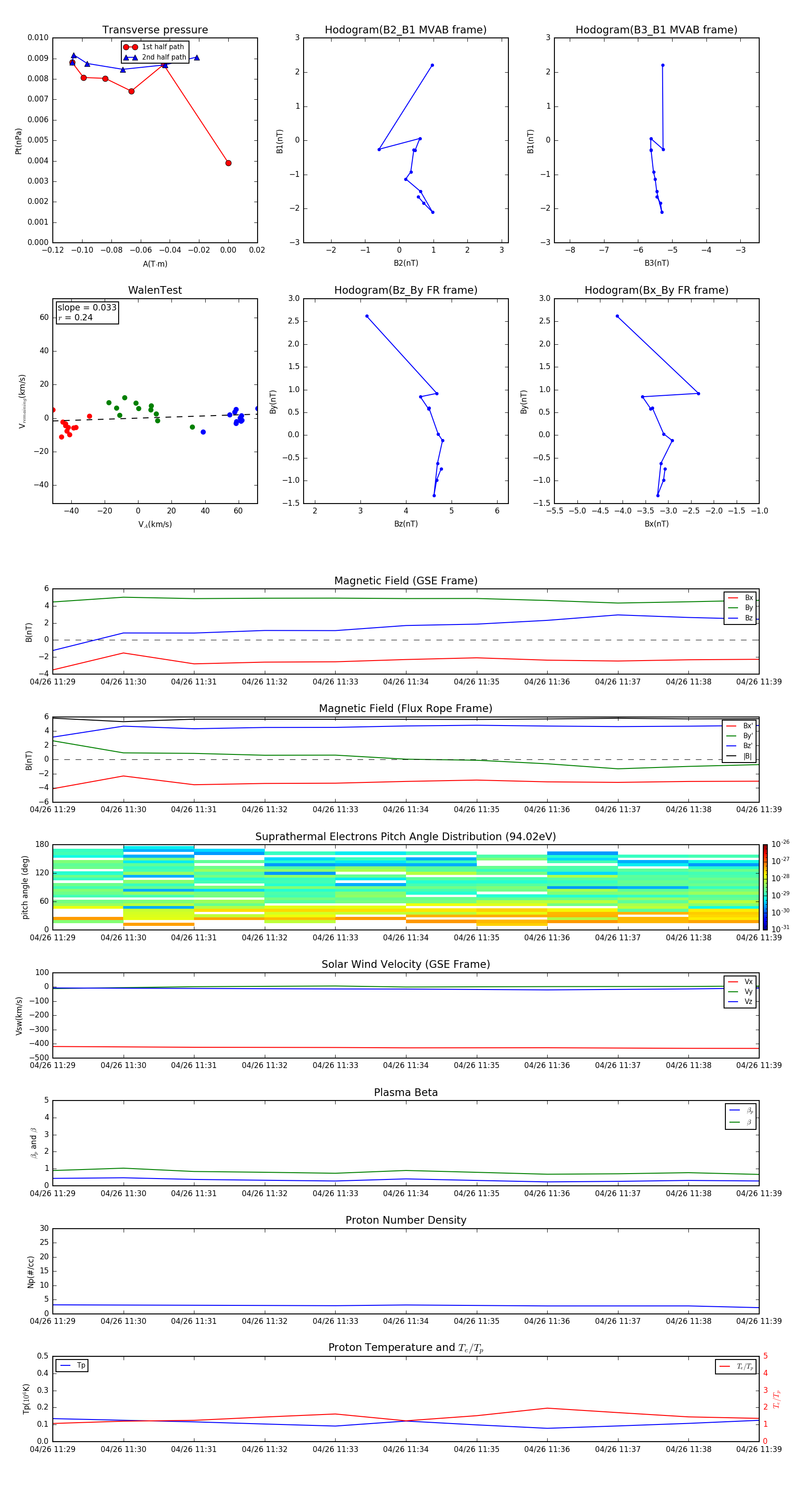Click the βp legend entry in Plasma Beta

click(742, 1110)
